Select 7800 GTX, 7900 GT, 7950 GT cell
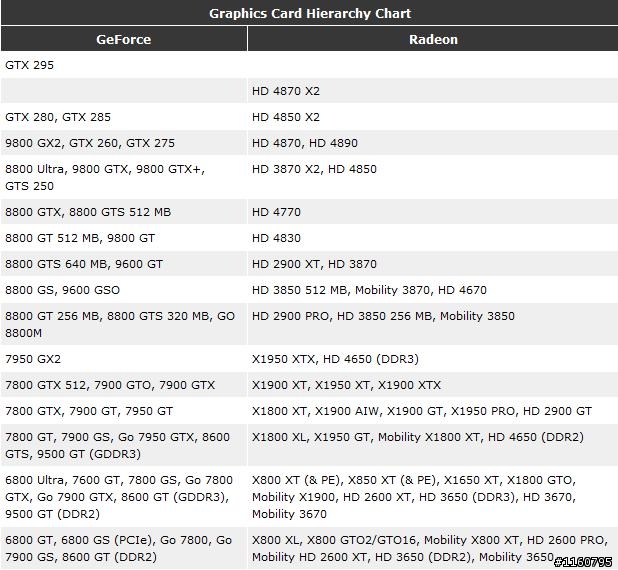The image size is (618, 570). click(x=124, y=411)
